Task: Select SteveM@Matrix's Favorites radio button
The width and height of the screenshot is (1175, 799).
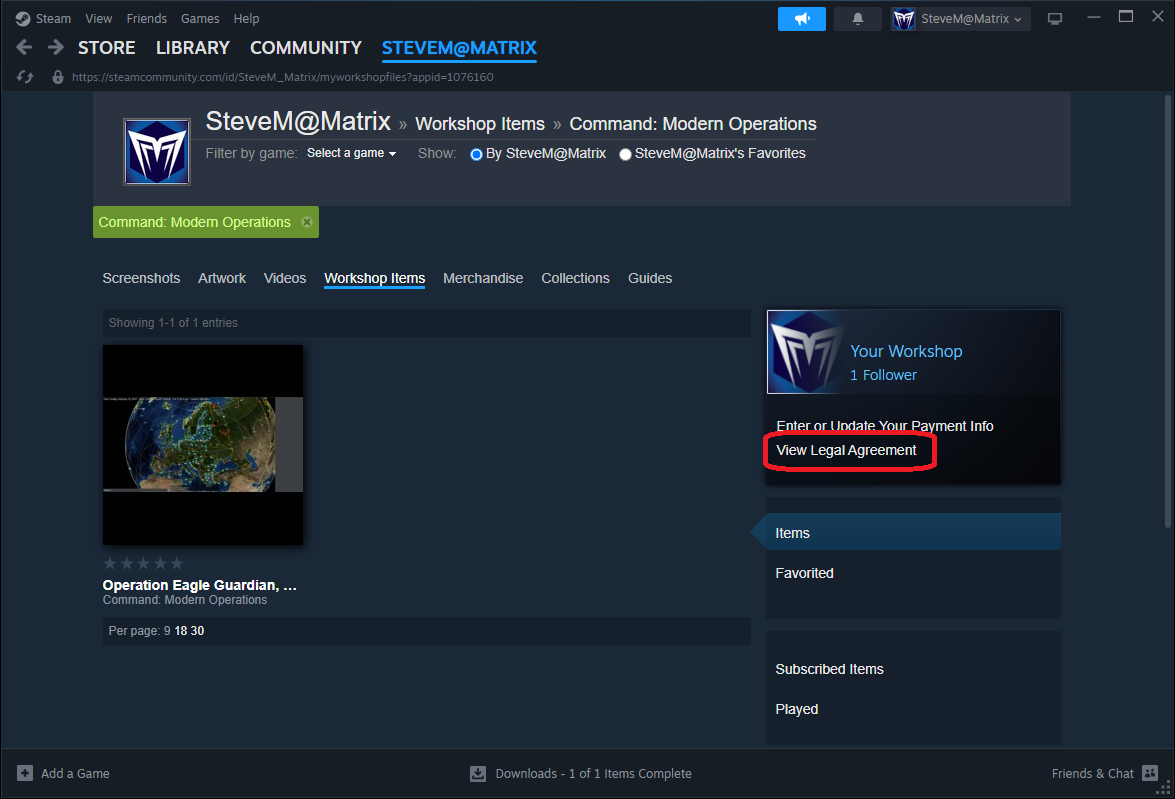Action: pyautogui.click(x=625, y=154)
